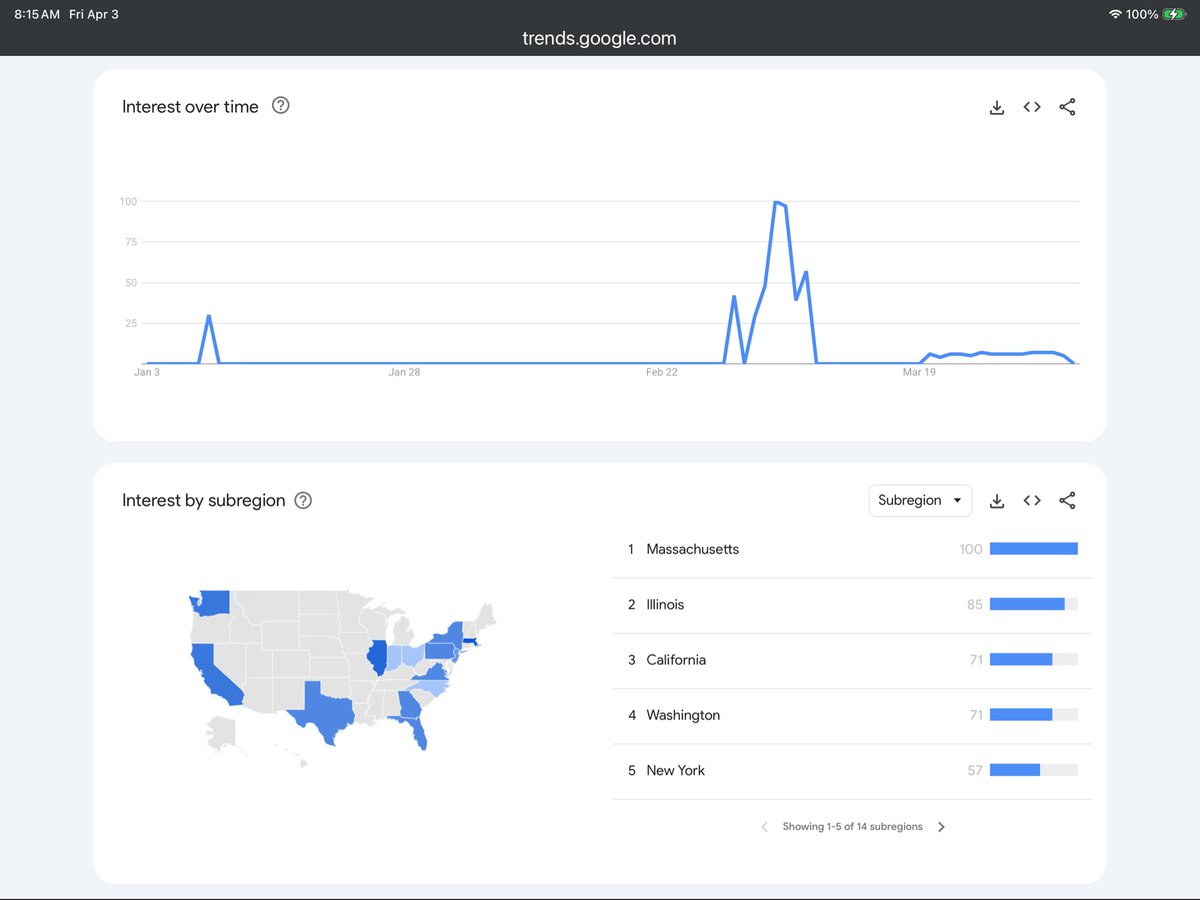
Task: Embed the Interest by subregion widget
Action: click(1032, 500)
